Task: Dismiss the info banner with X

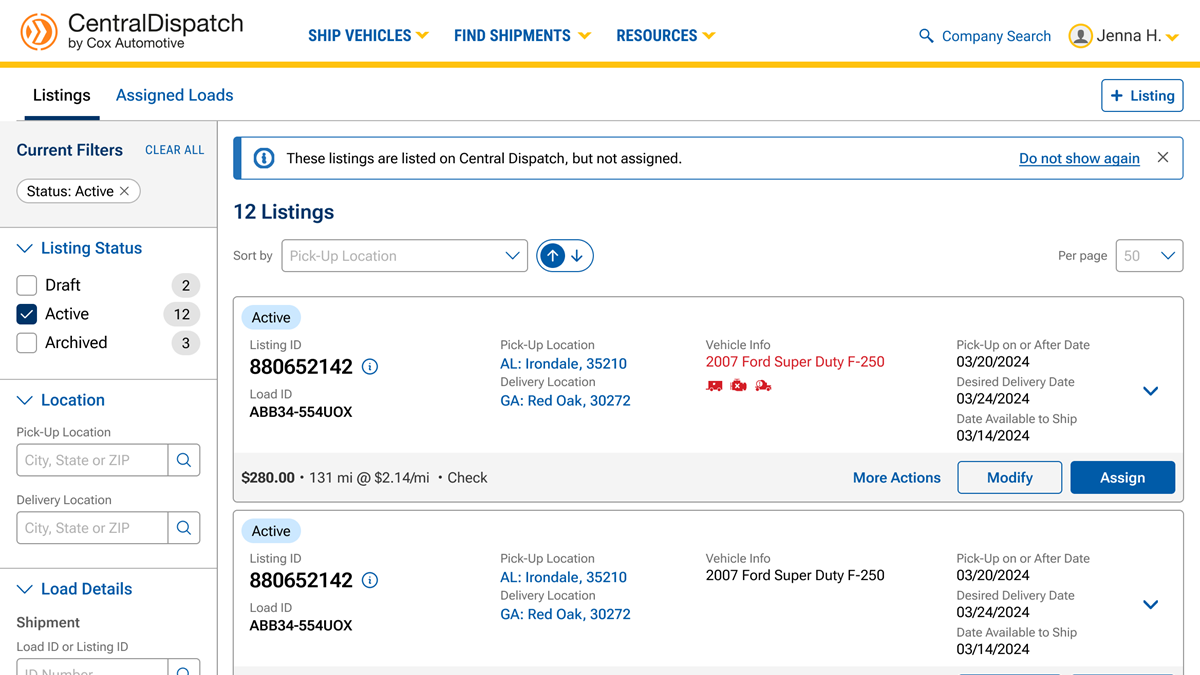Action: click(x=1162, y=158)
